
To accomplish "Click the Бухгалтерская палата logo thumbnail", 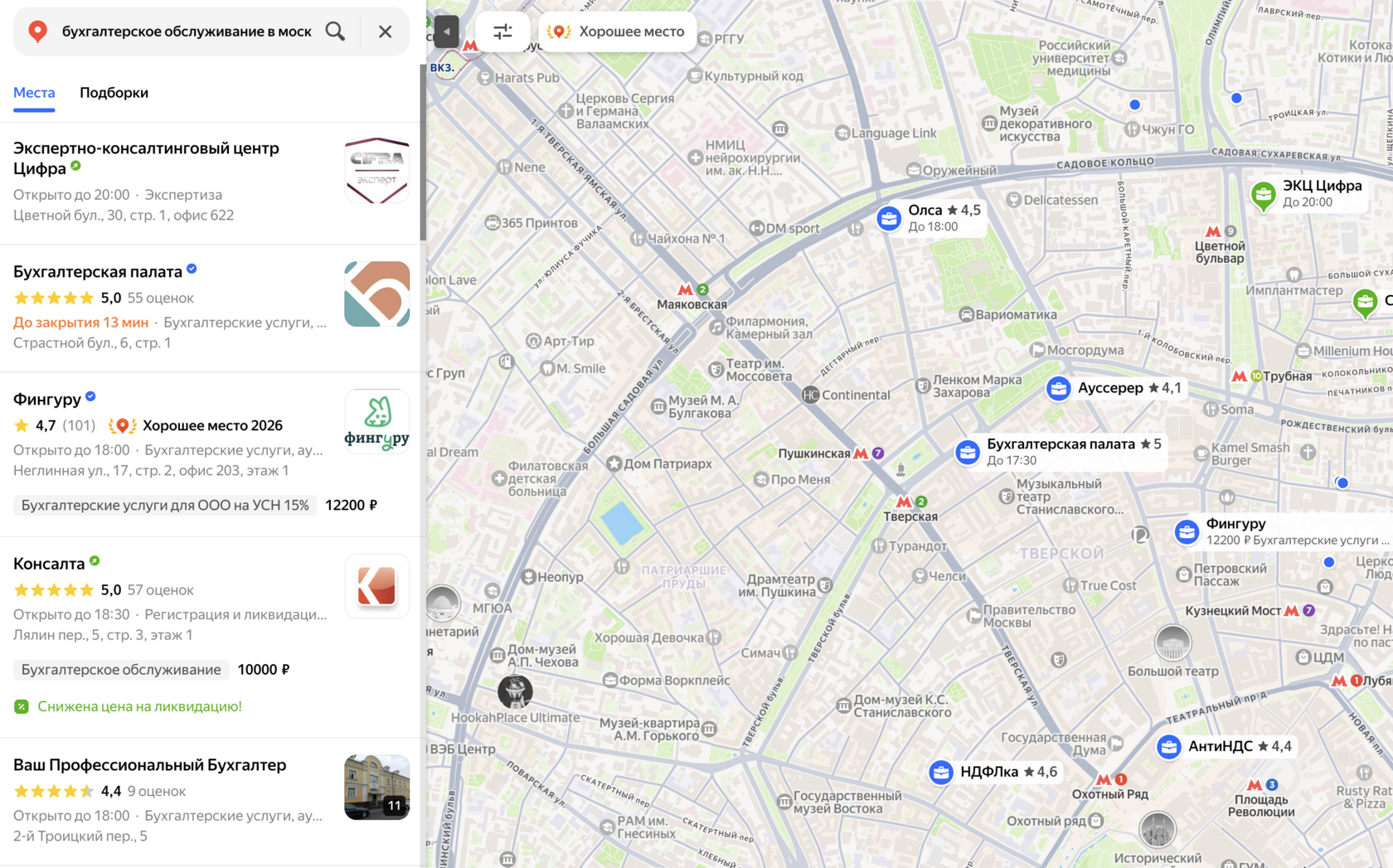I will pos(377,294).
